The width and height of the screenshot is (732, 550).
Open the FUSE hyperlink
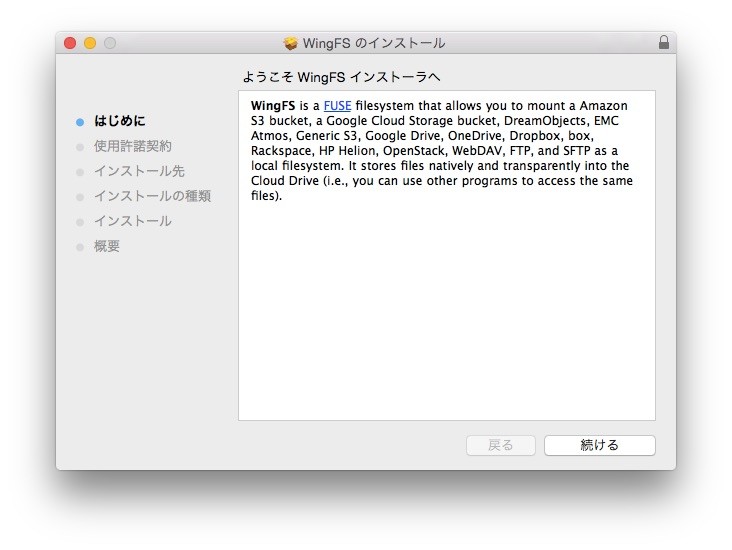[337, 106]
